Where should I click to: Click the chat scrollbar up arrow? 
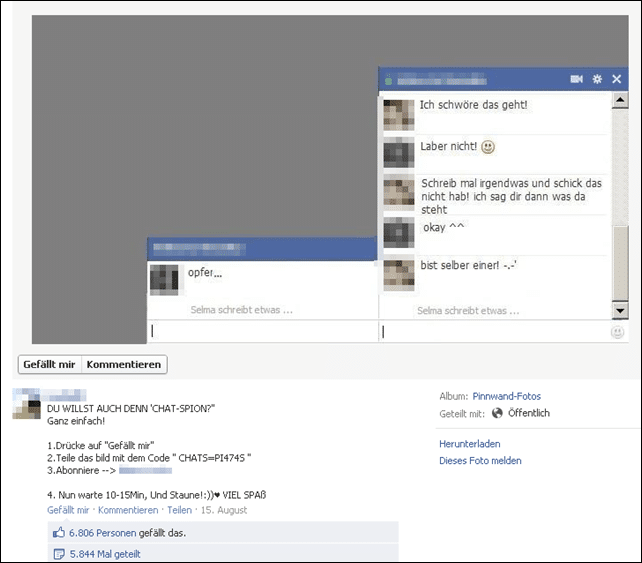[x=620, y=100]
